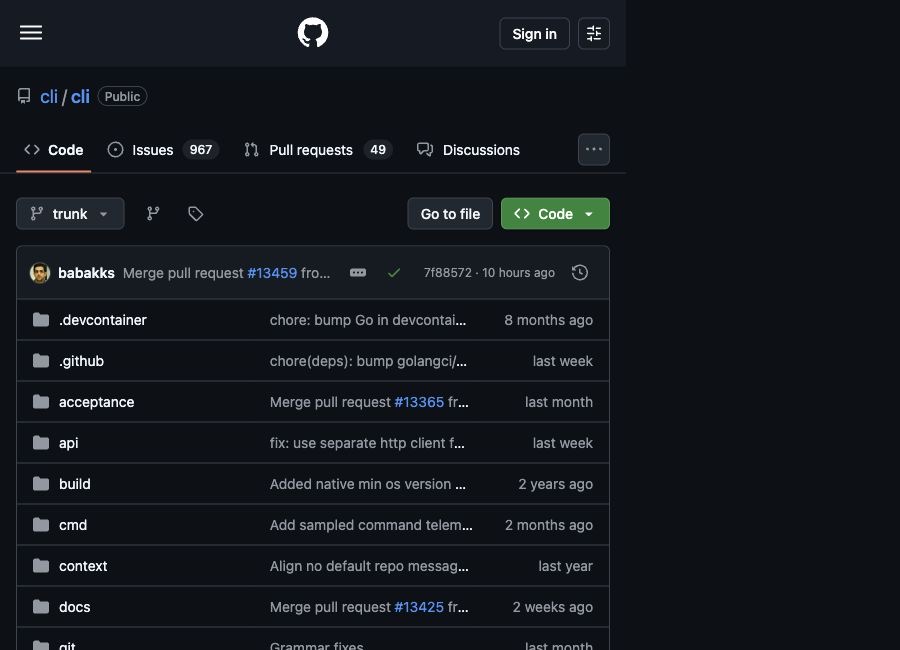The image size is (900, 650).
Task: Open commit 'Added native min os version ...'
Action: (367, 484)
